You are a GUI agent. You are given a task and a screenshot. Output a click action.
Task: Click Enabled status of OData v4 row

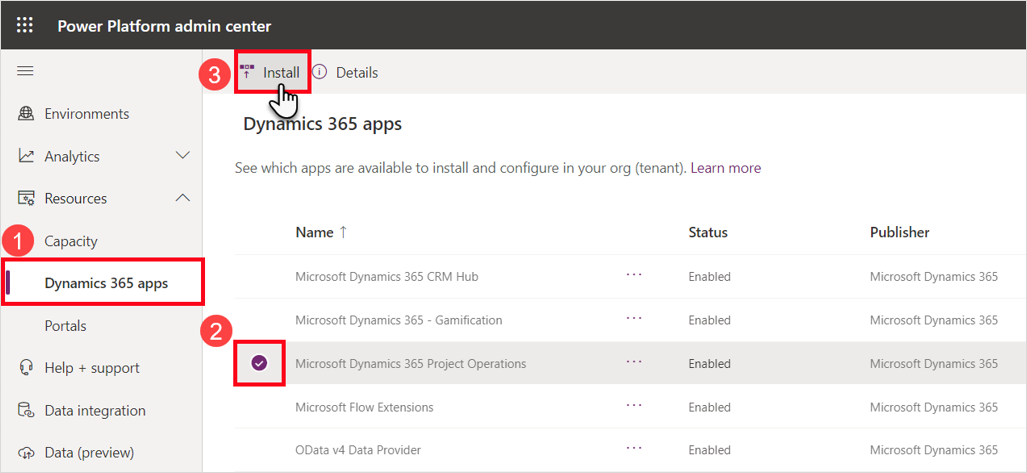pos(709,450)
